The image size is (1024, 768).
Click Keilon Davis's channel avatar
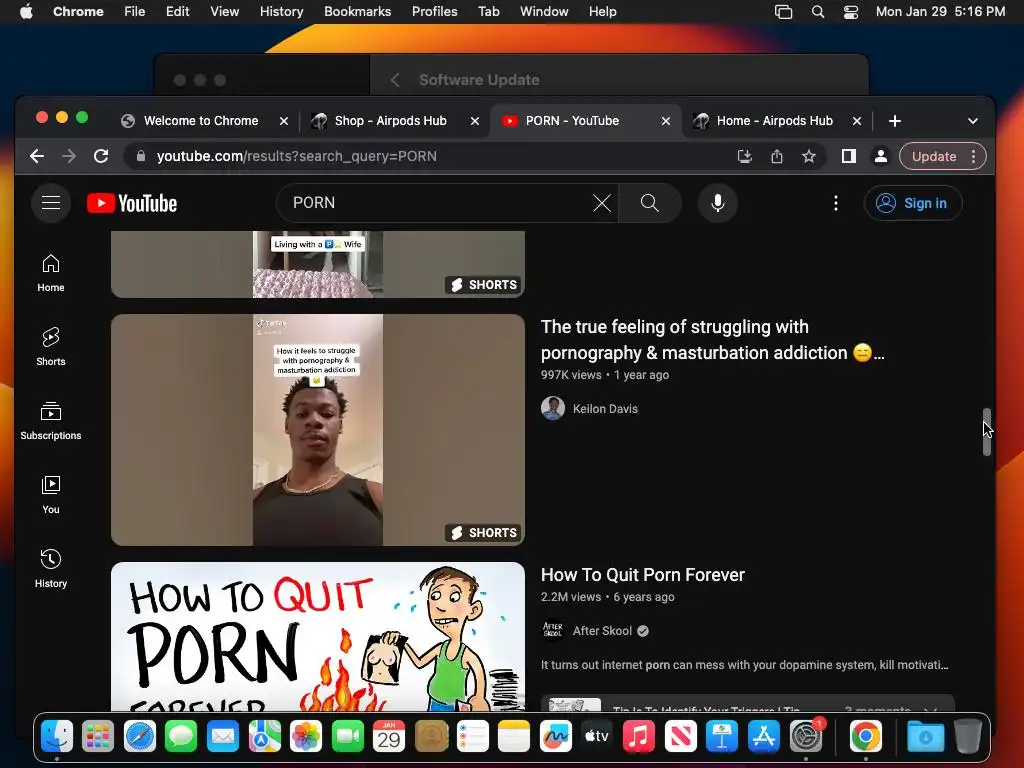click(552, 408)
